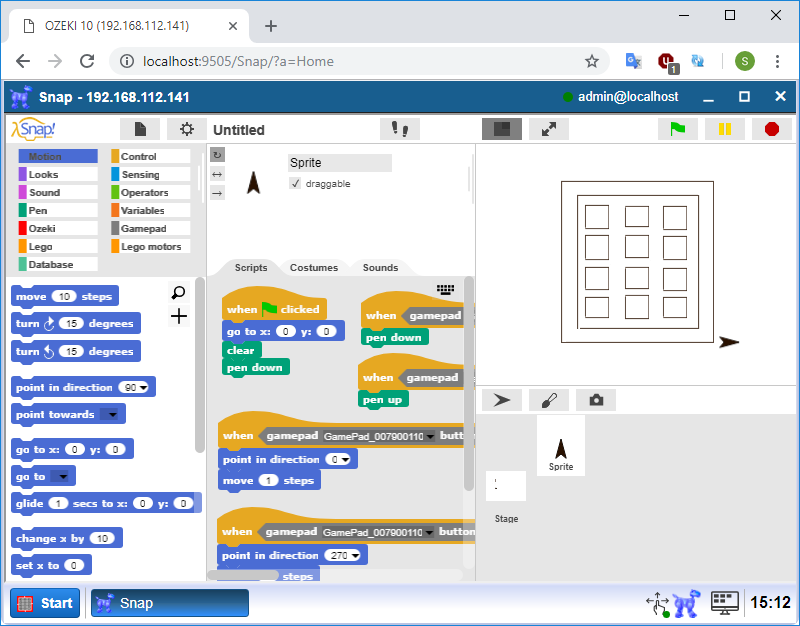Click the move 10 steps block
This screenshot has height=626, width=800.
(x=64, y=296)
